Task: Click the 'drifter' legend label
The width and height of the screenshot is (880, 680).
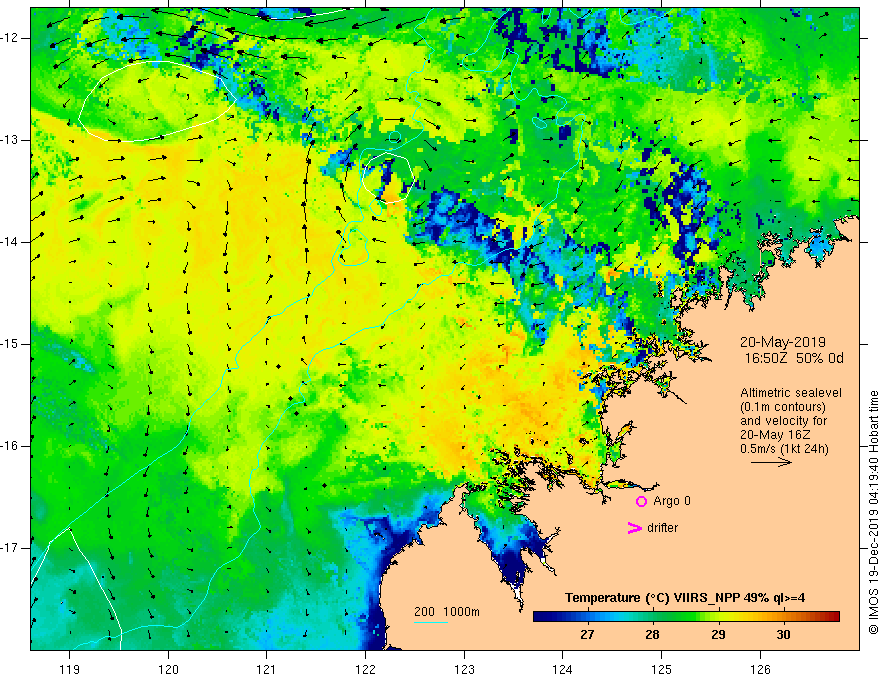Action: click(x=662, y=528)
